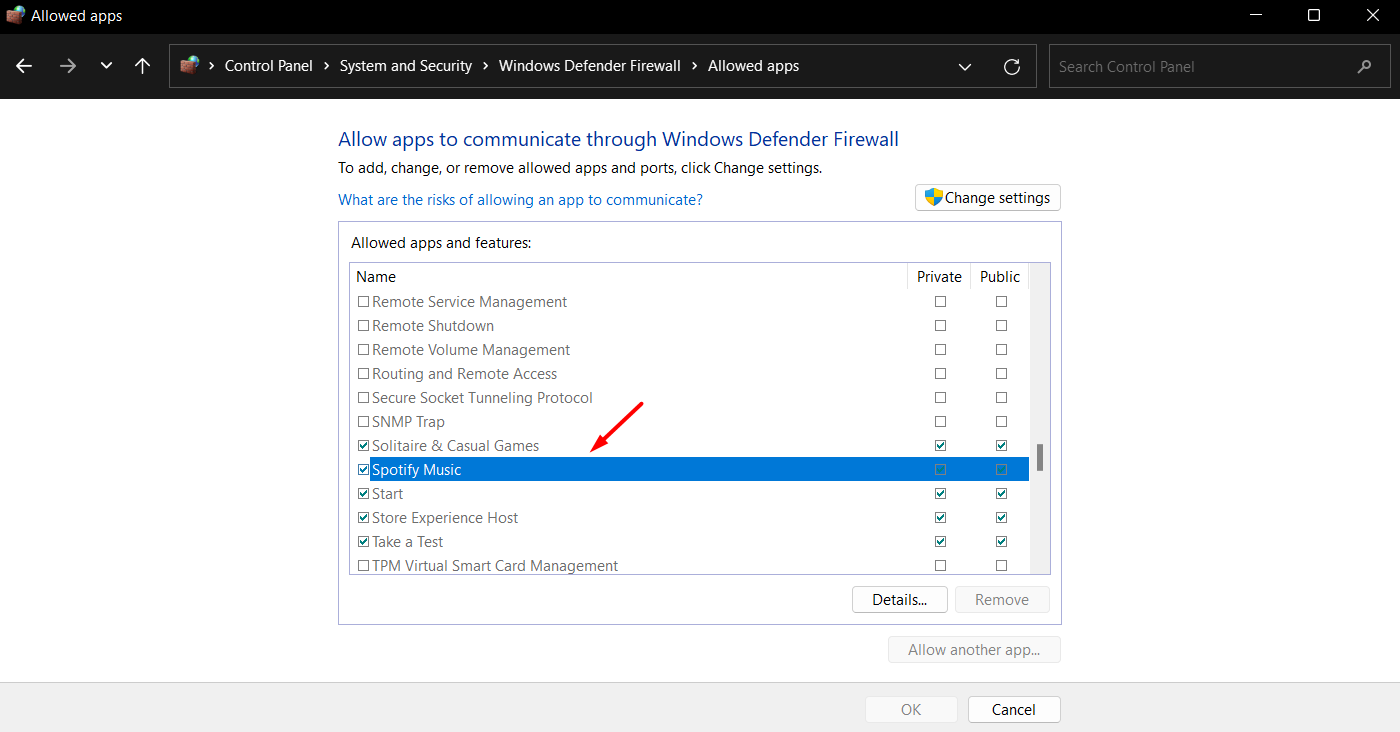
Task: Toggle Private checkbox for Solitaire & Casual Games
Action: pyautogui.click(x=940, y=446)
